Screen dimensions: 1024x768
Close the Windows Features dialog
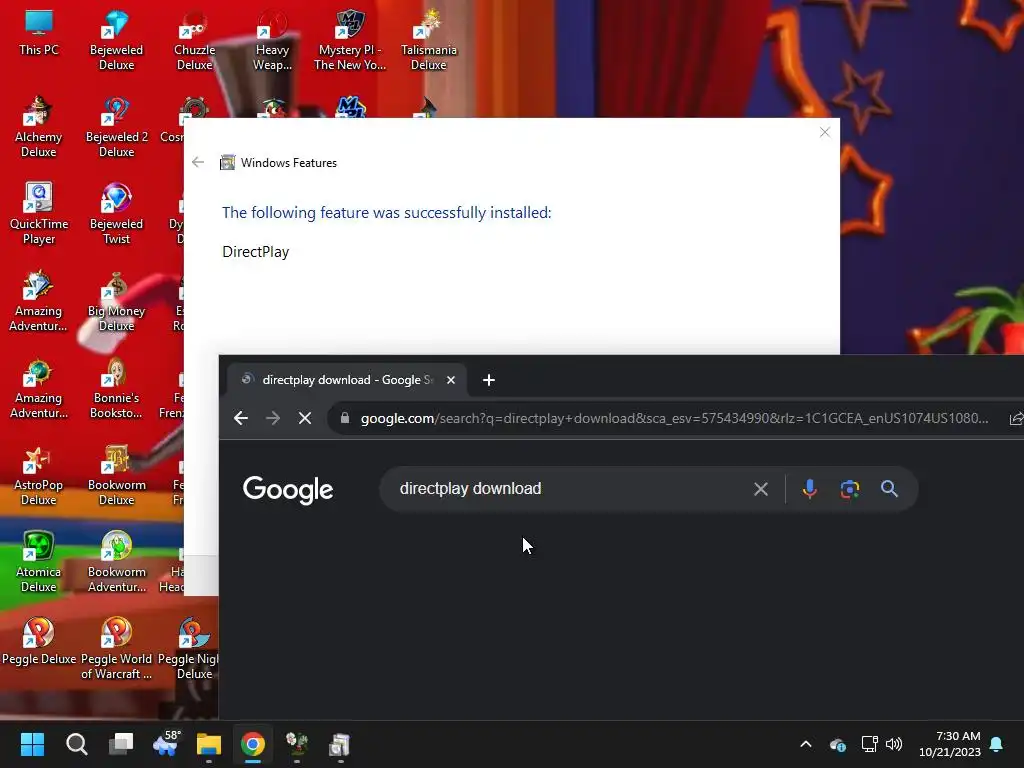825,133
